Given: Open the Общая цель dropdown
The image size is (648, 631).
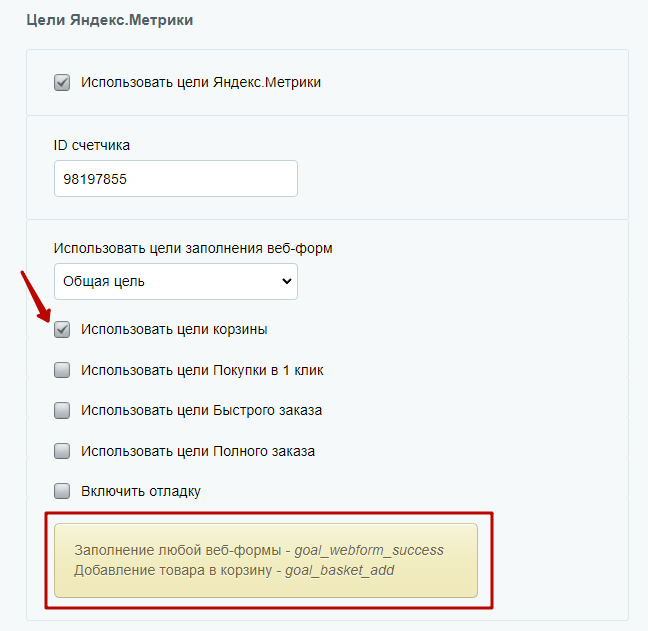Looking at the screenshot, I should [x=176, y=281].
